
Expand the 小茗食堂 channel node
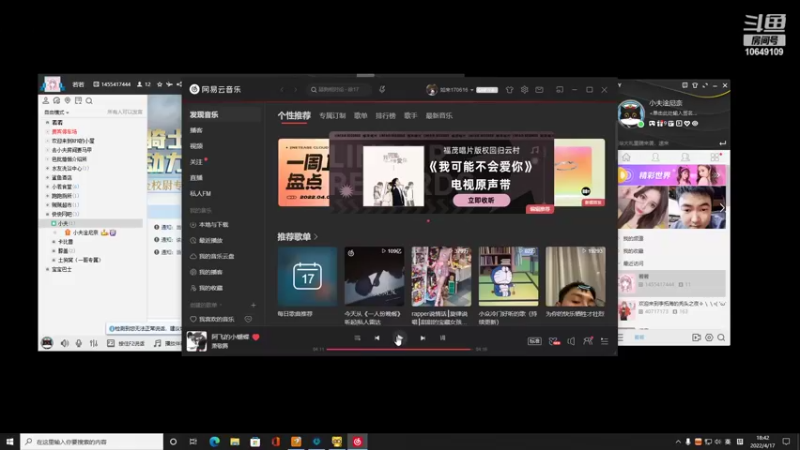(x=47, y=187)
